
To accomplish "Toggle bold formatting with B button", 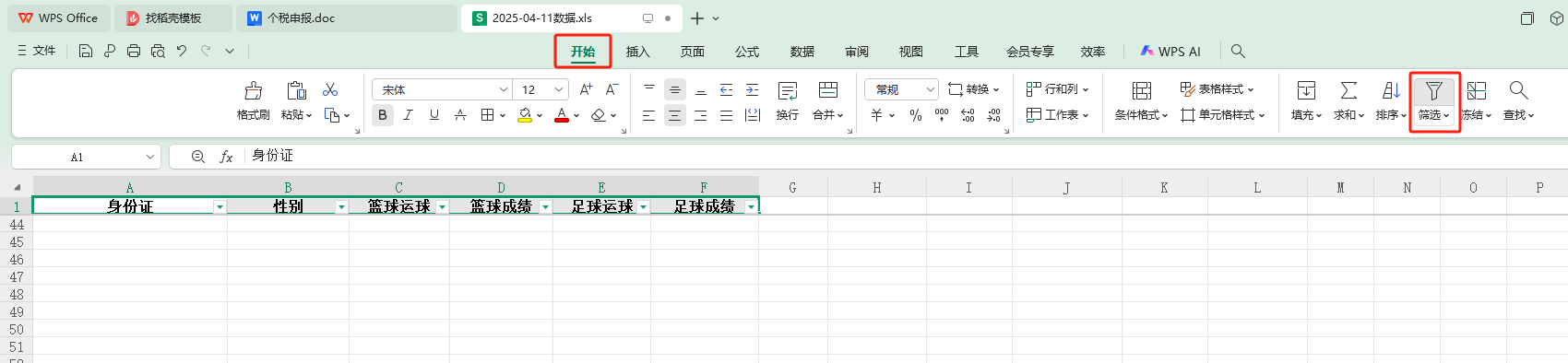I will coord(382,115).
